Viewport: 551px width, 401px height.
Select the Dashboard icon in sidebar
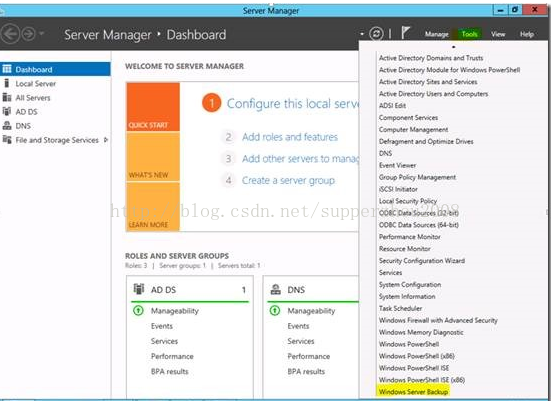7,69
